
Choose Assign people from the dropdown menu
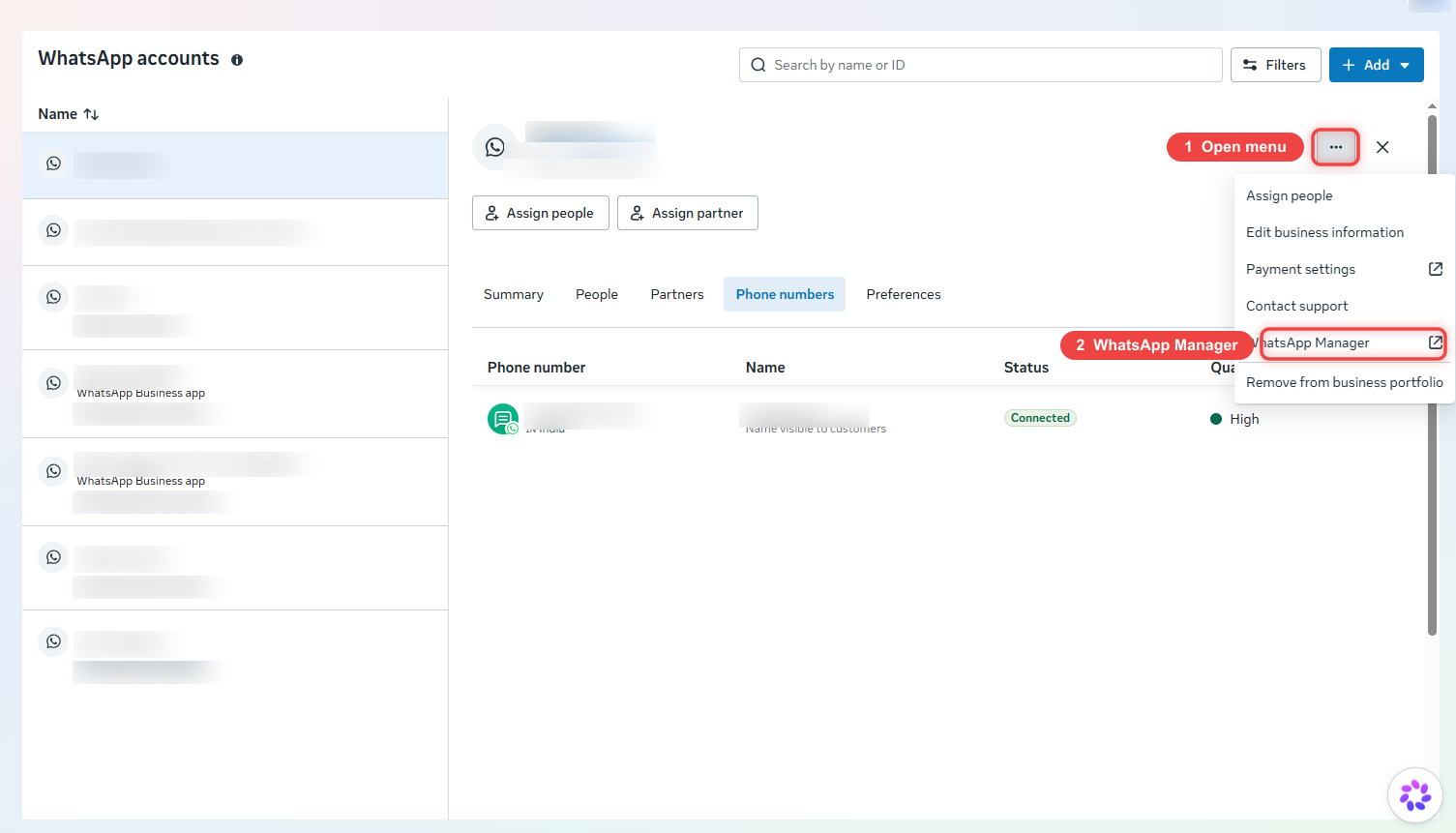[1344, 195]
